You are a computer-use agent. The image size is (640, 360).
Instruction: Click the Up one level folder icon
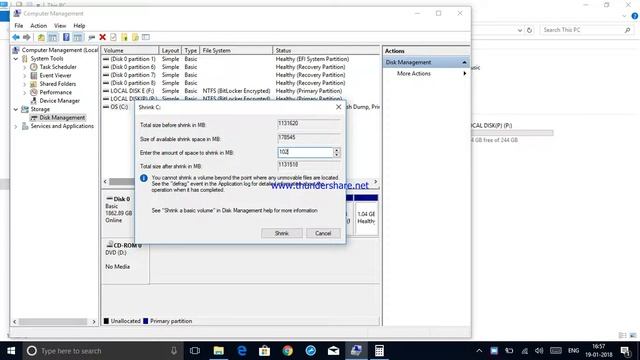click(41, 37)
